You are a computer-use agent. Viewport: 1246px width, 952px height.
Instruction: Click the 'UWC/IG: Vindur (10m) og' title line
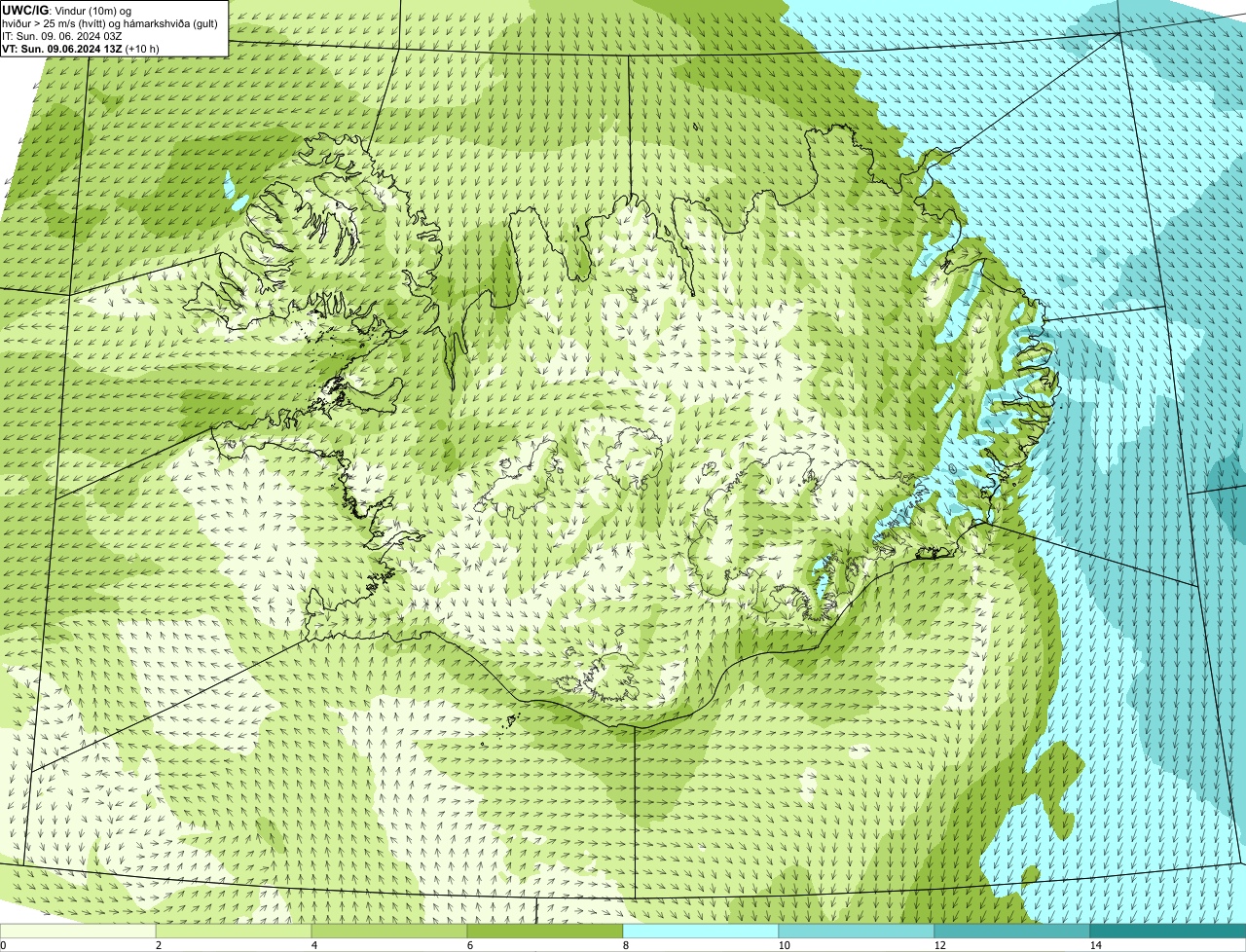(x=66, y=10)
